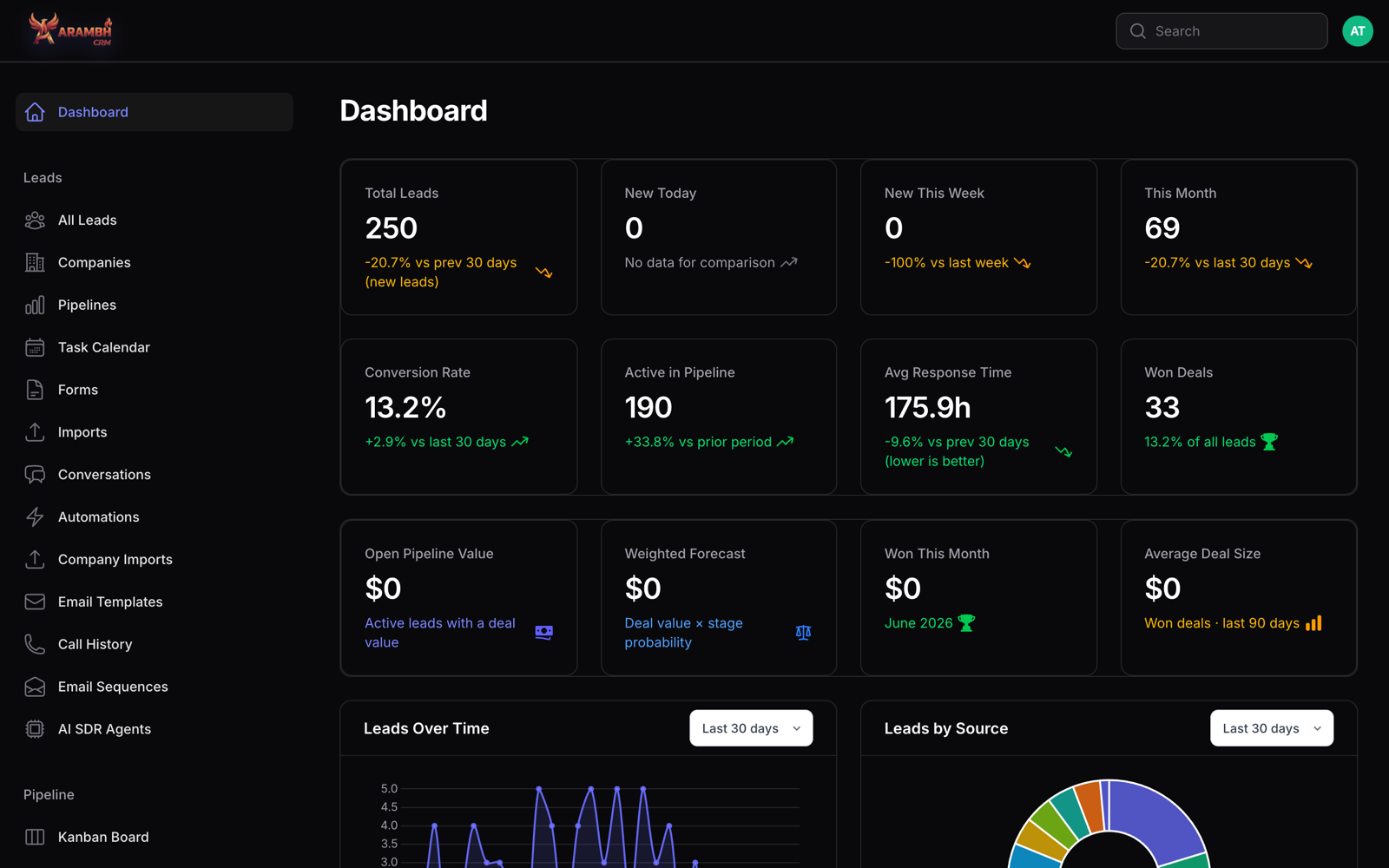Open Companies from the sidebar
The width and height of the screenshot is (1389, 868).
[x=155, y=263]
